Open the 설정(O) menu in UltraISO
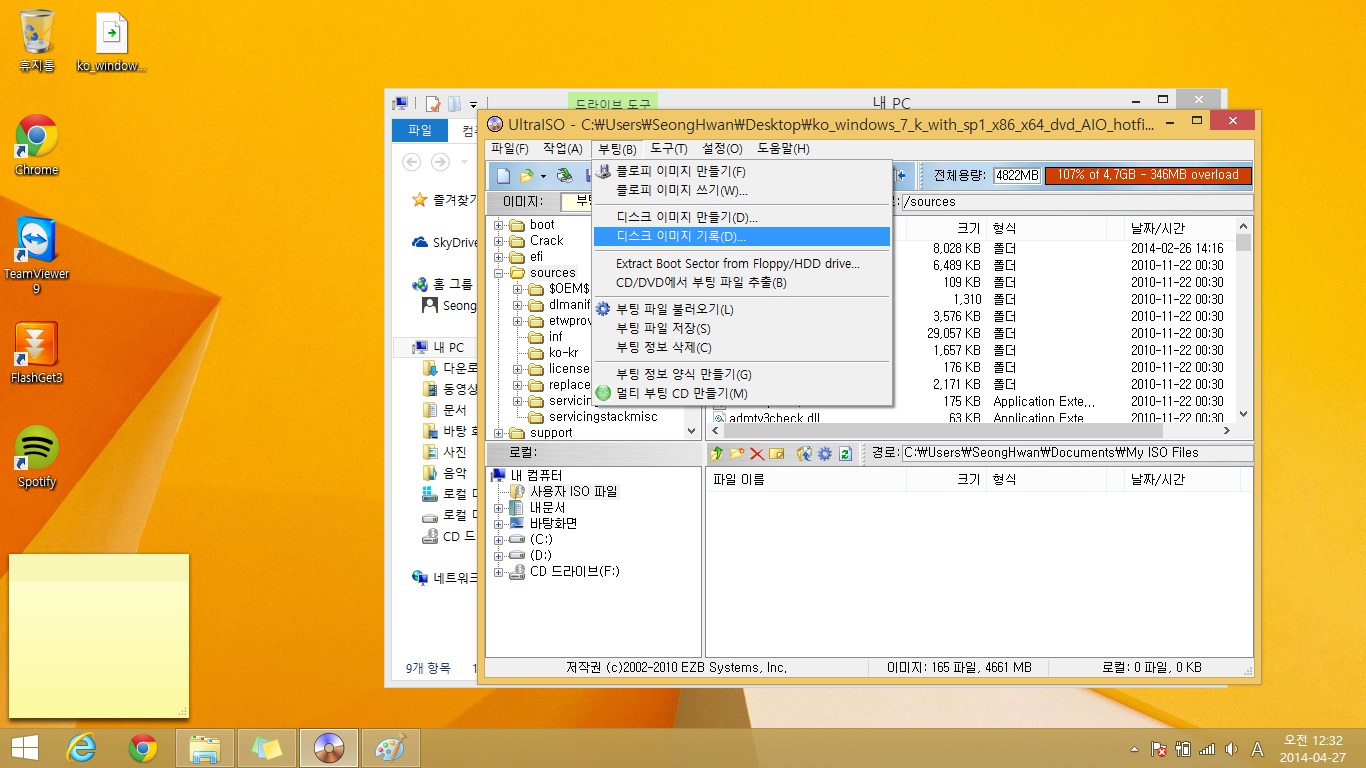The width and height of the screenshot is (1366, 768). point(722,149)
